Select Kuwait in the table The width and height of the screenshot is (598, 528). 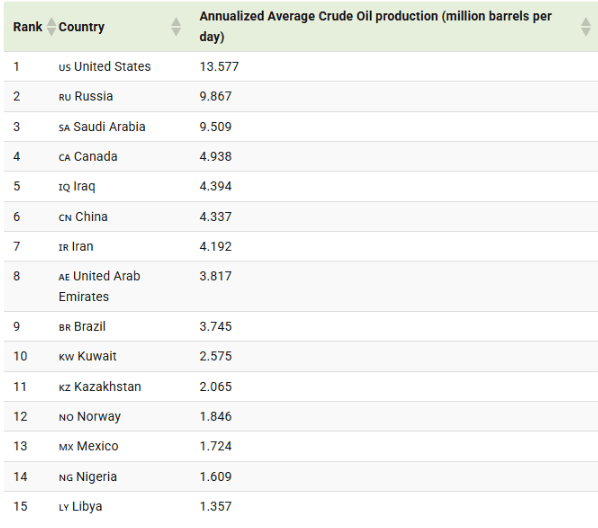[x=87, y=356]
